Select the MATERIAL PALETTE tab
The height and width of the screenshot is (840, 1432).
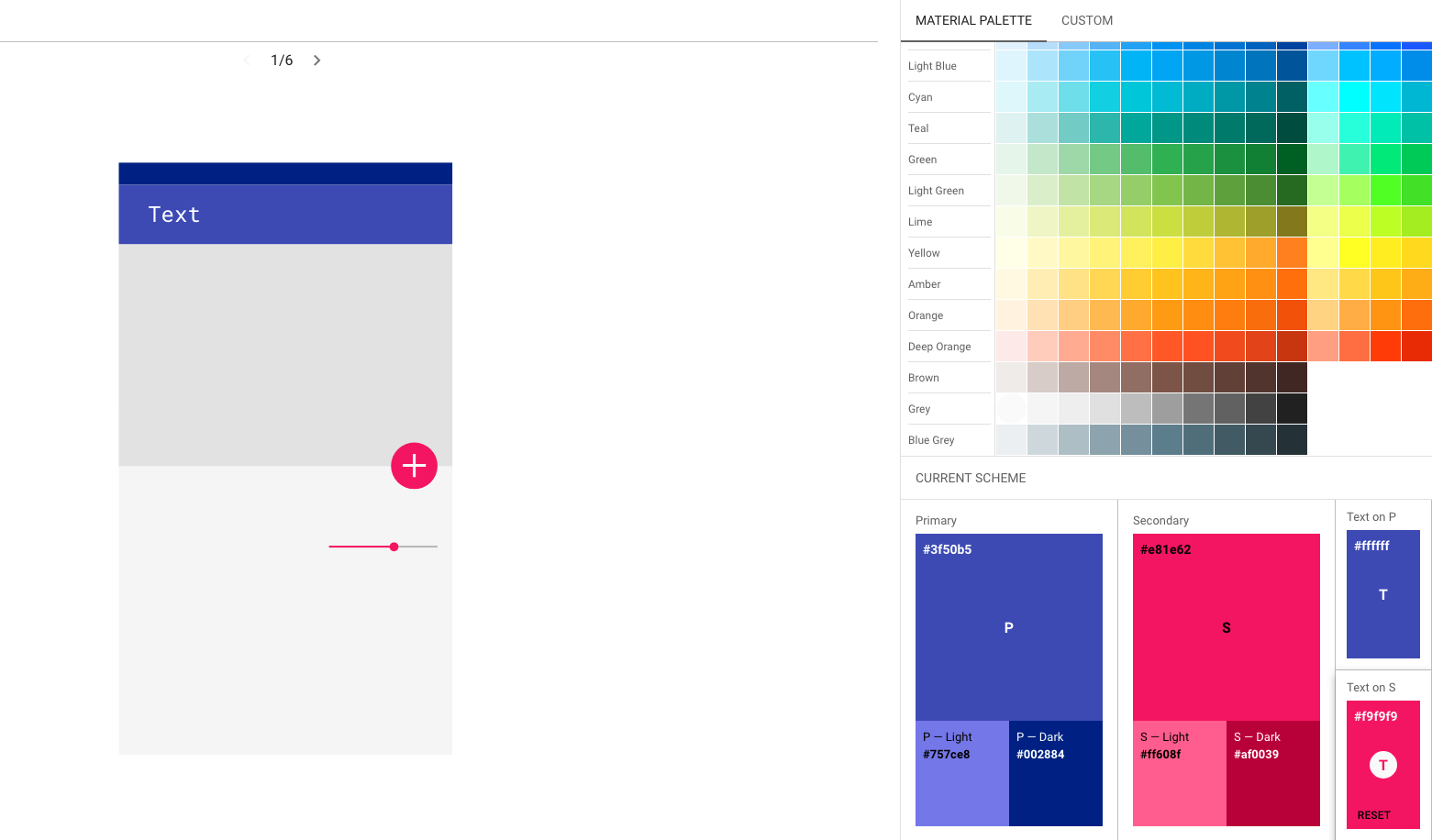tap(973, 20)
